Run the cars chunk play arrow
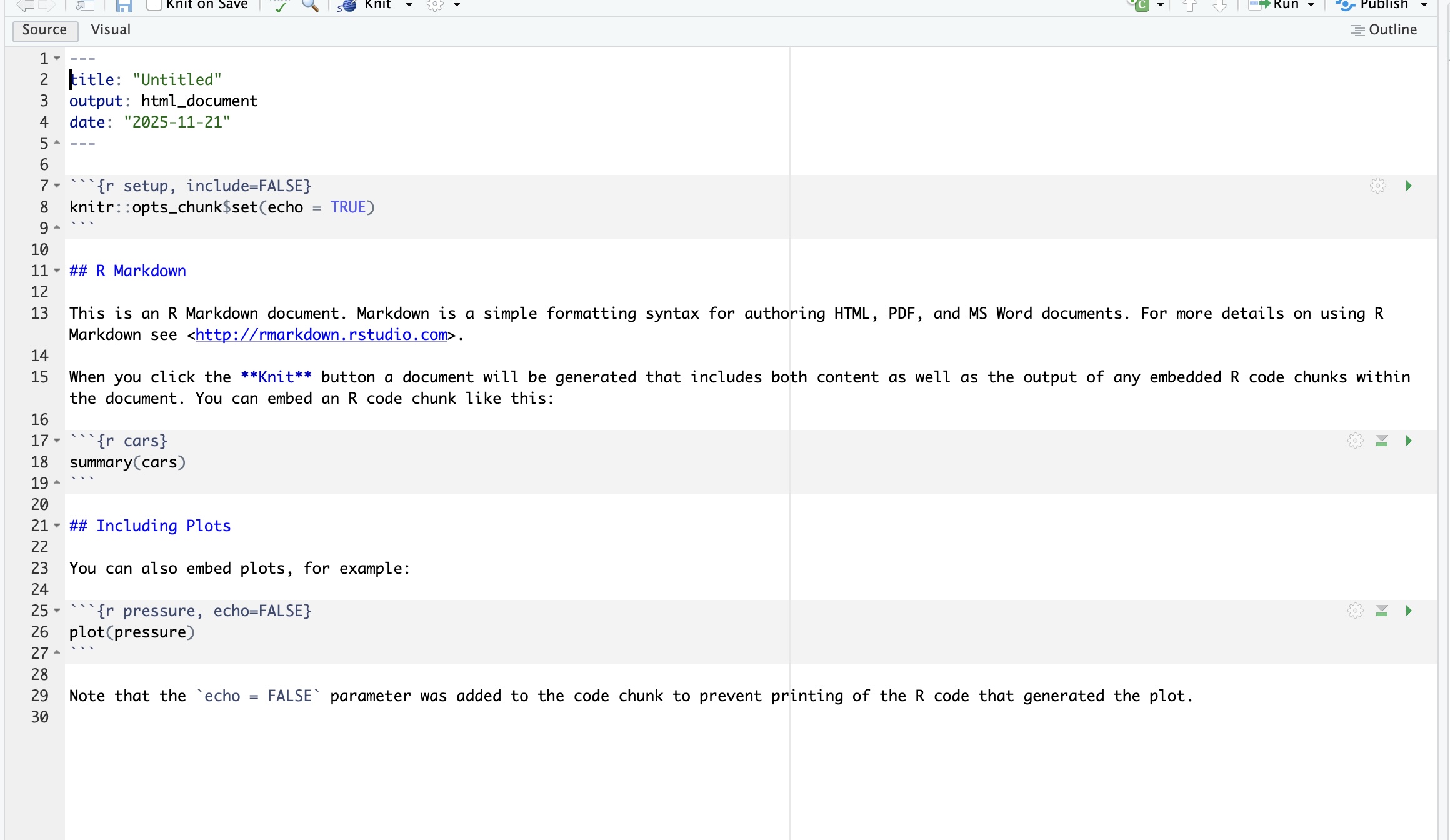Viewport: 1450px width, 840px height. tap(1409, 441)
